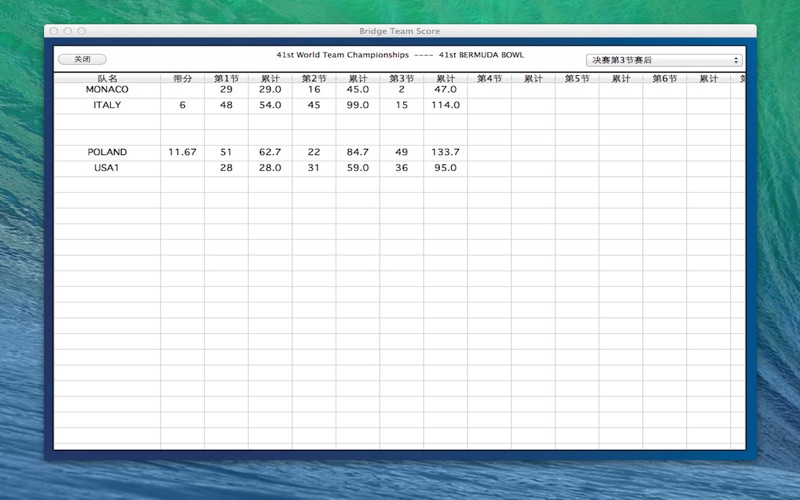Click the 第4节 column header

tap(489, 78)
